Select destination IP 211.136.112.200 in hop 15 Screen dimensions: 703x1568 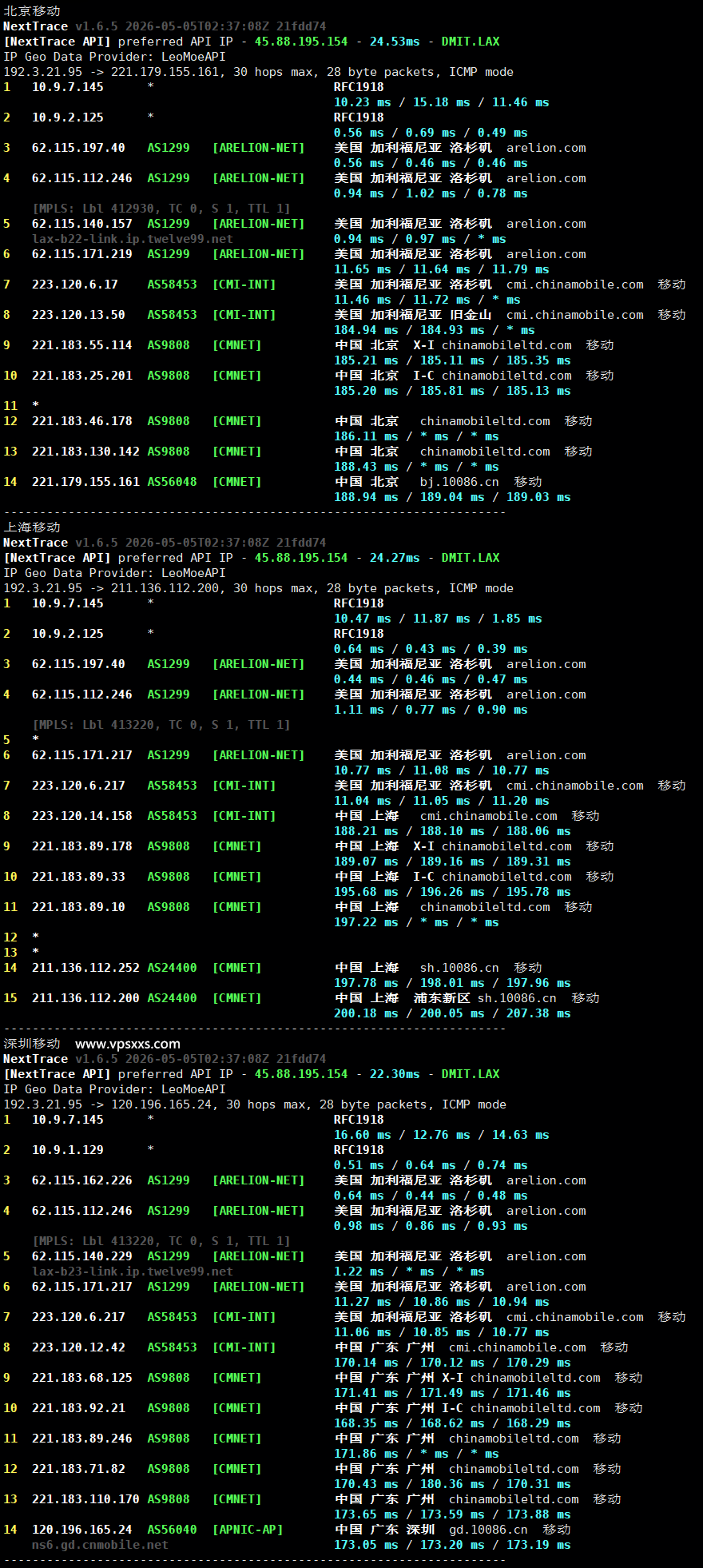pyautogui.click(x=85, y=998)
